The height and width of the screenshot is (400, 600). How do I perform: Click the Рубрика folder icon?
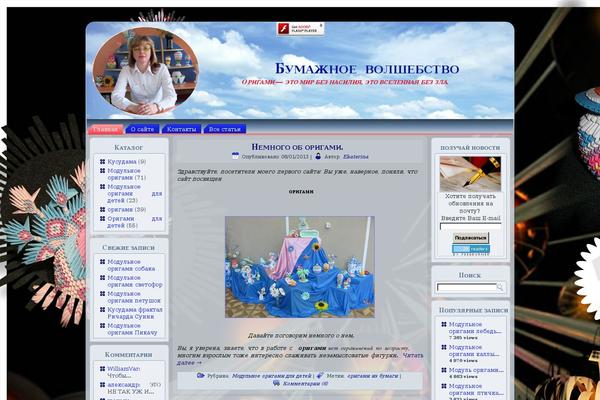pyautogui.click(x=201, y=376)
